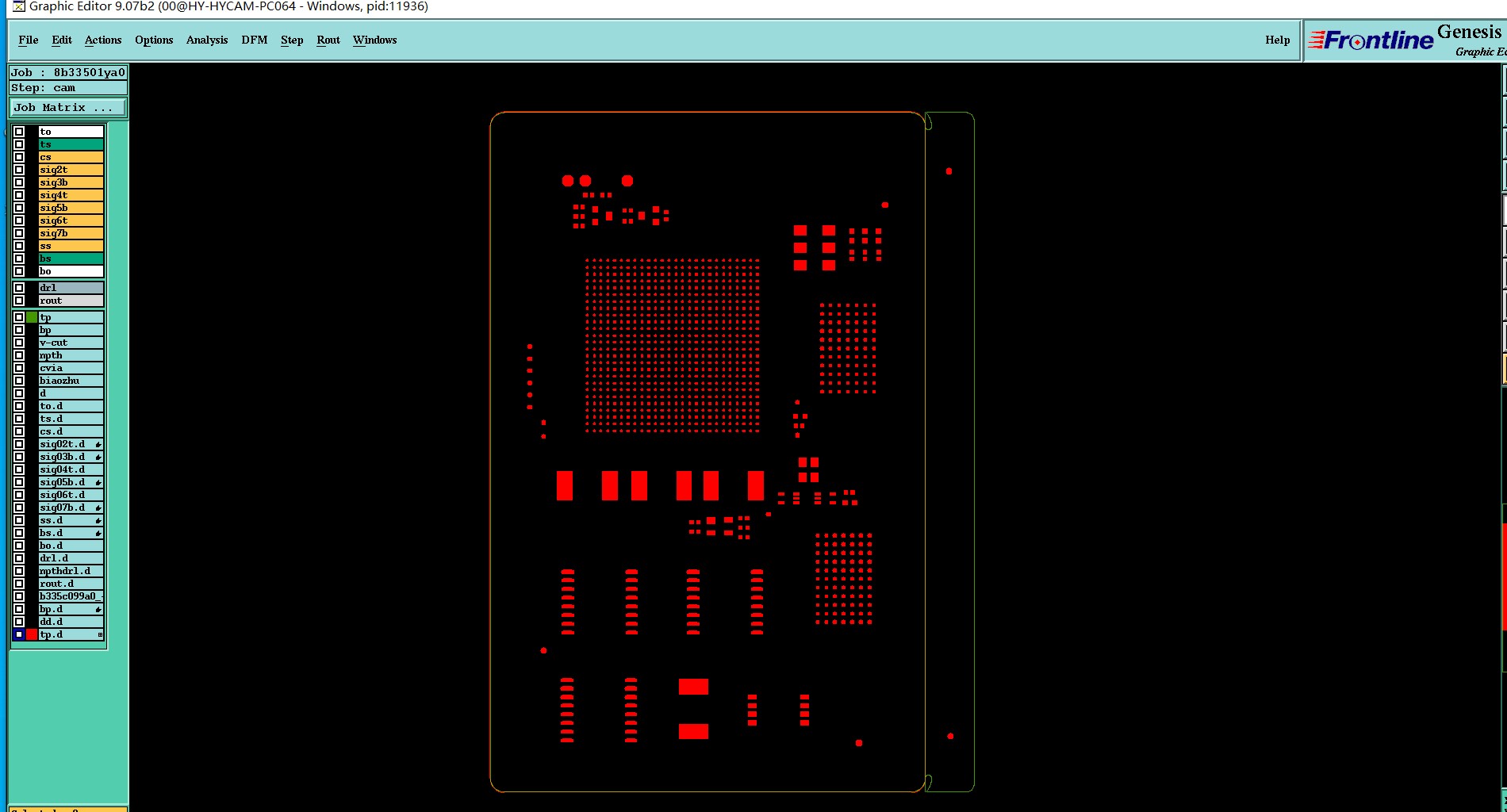Select the npthdrl.d layer name
Image resolution: width=1507 pixels, height=812 pixels.
71,571
